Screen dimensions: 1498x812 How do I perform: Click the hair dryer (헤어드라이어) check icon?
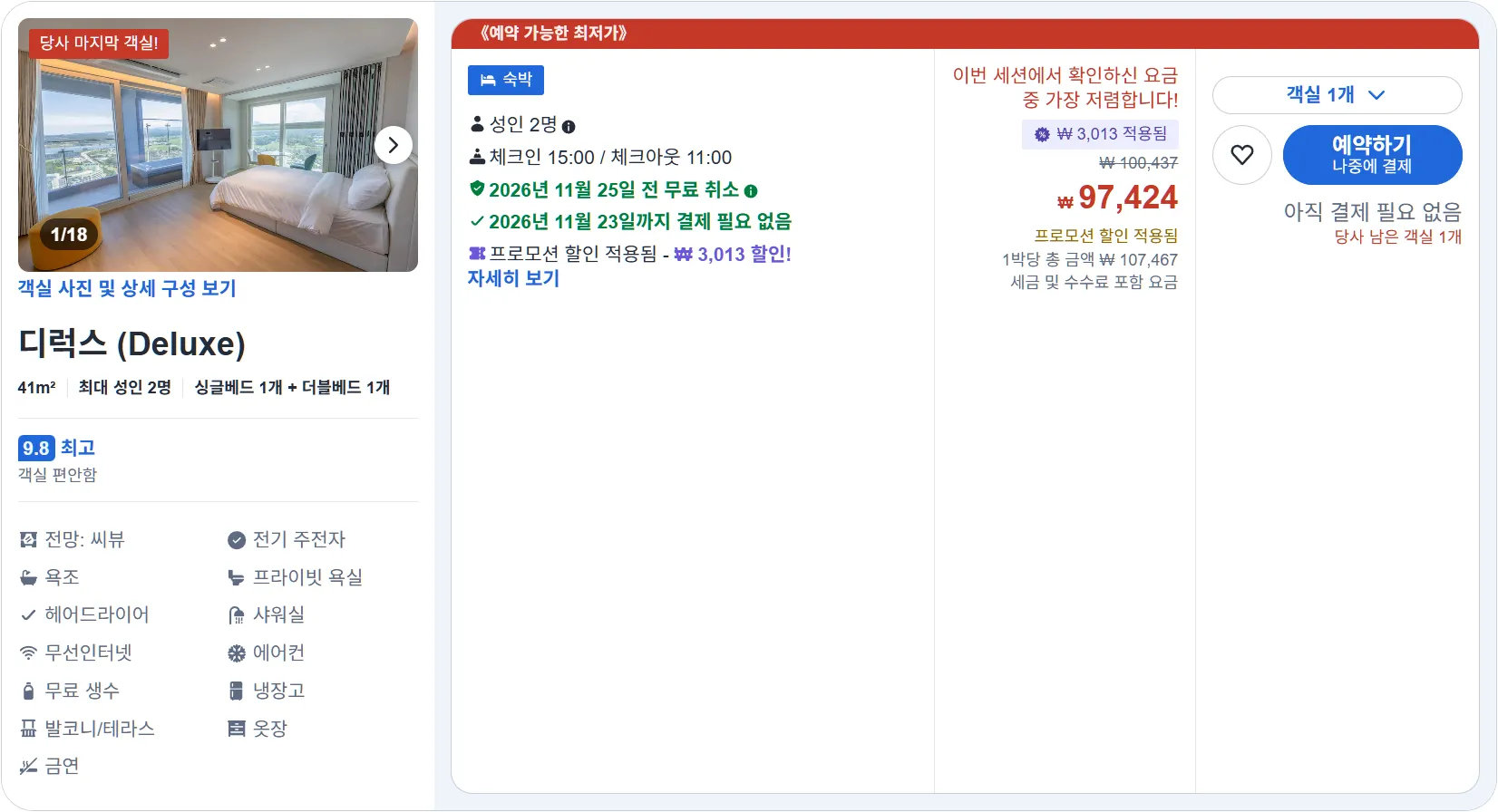(x=28, y=615)
